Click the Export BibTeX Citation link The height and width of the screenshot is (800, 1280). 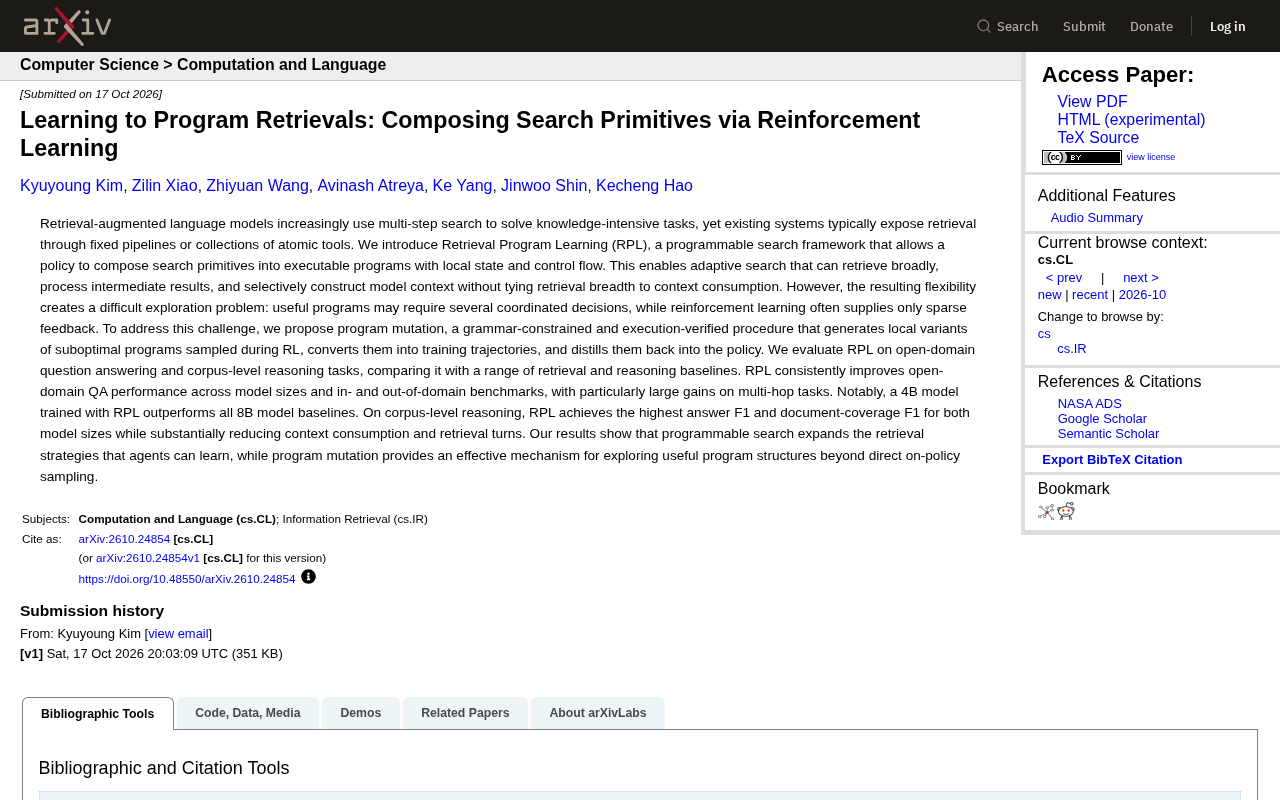click(1112, 460)
